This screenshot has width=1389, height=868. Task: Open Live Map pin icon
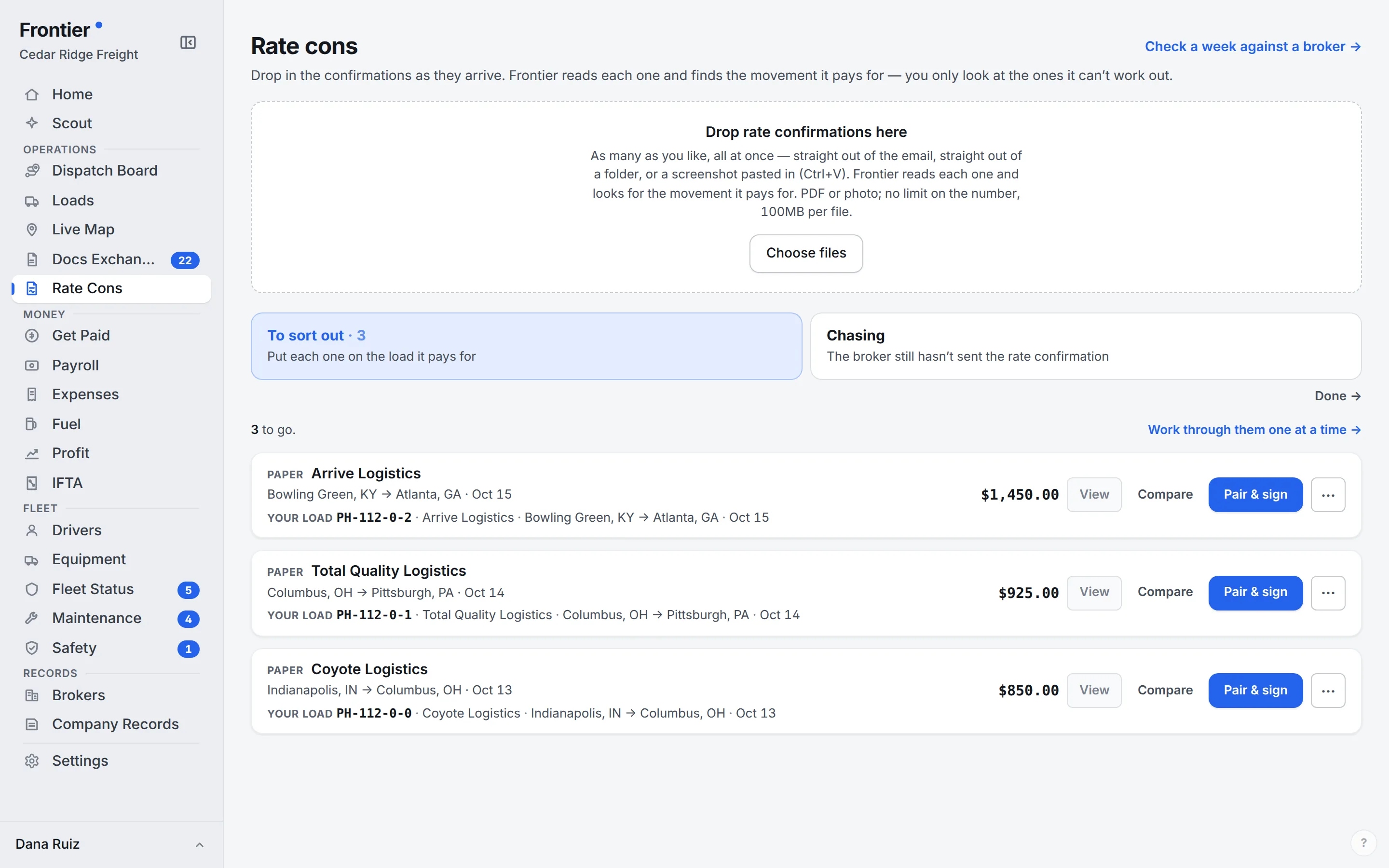coord(32,229)
